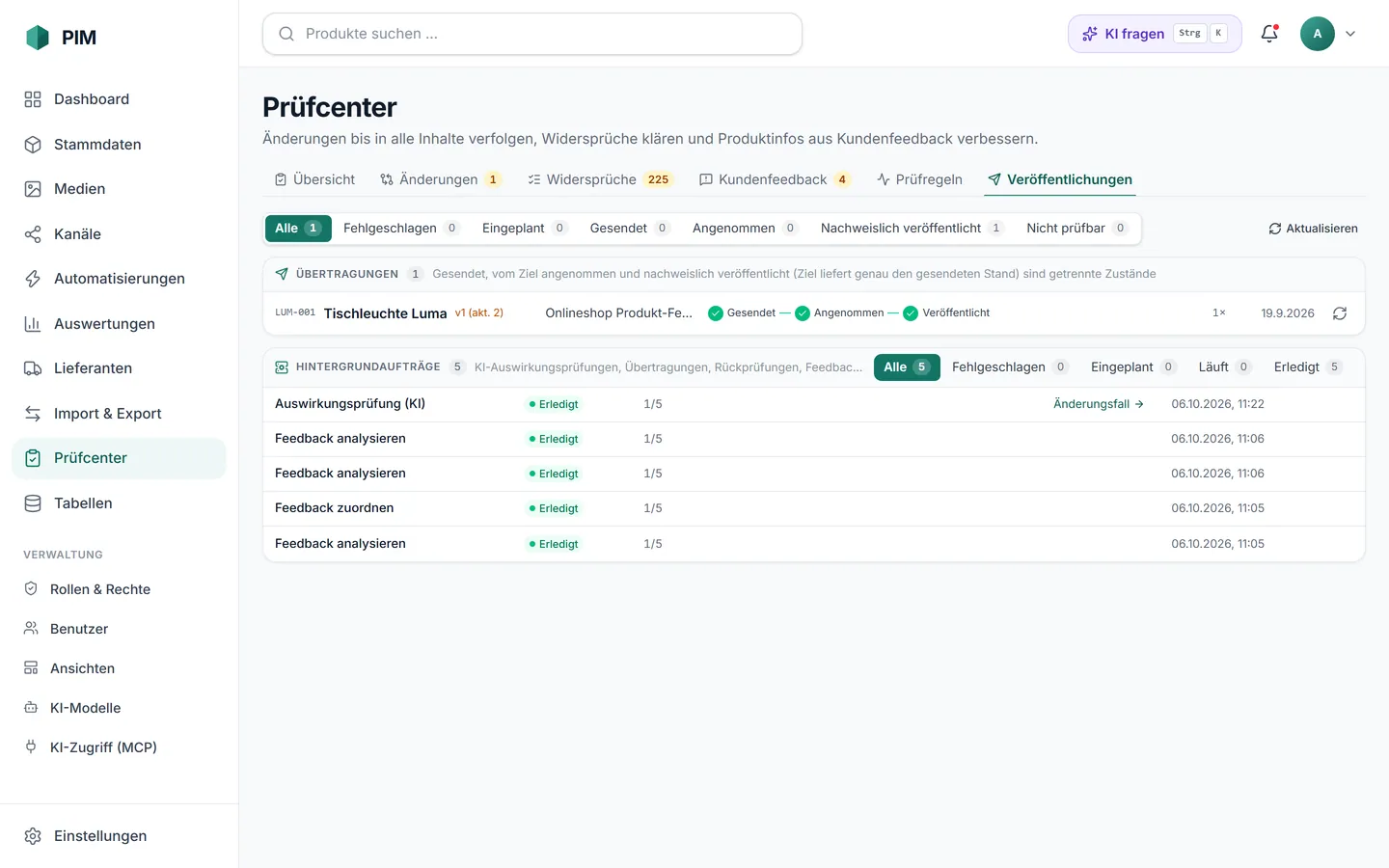Open Tischleuchte Luma transfer entry
Viewport: 1389px width, 868px height.
click(814, 313)
